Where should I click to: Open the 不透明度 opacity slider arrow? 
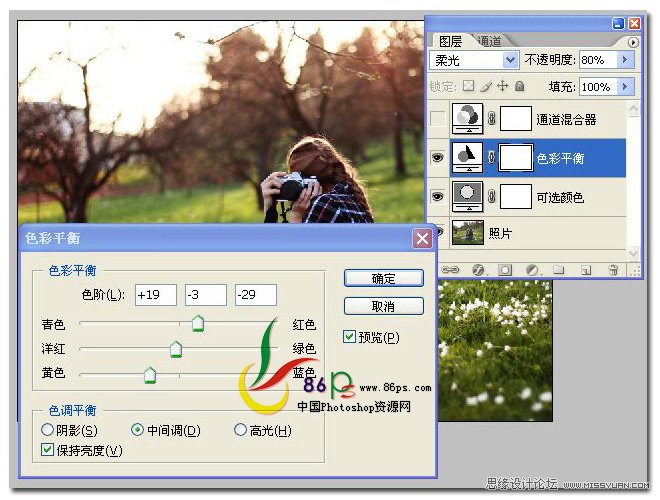click(x=625, y=60)
